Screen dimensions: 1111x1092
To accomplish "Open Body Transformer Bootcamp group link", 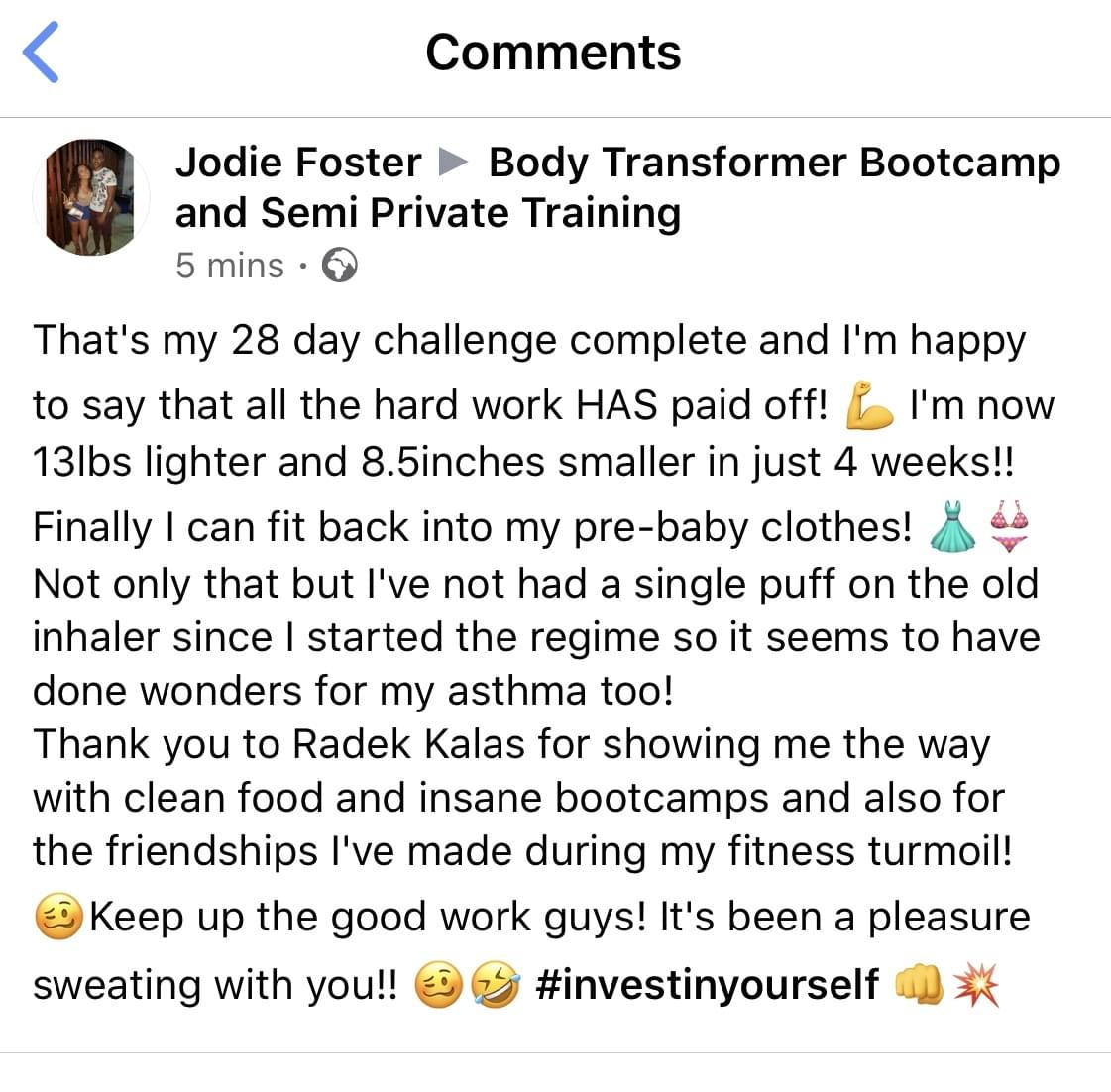I will tap(773, 164).
